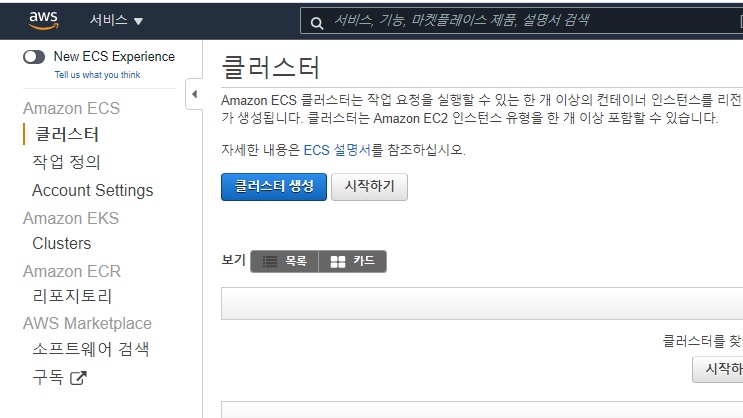Open 작업 정의 in the sidebar
743x418 pixels.
[66, 162]
